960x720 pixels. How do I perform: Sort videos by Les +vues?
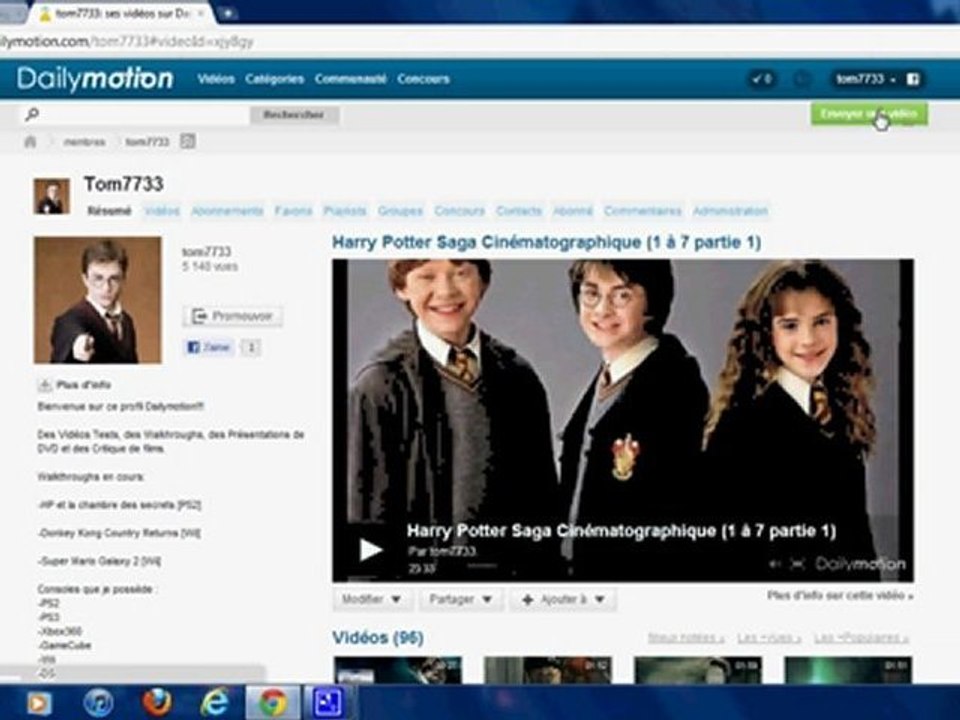769,638
